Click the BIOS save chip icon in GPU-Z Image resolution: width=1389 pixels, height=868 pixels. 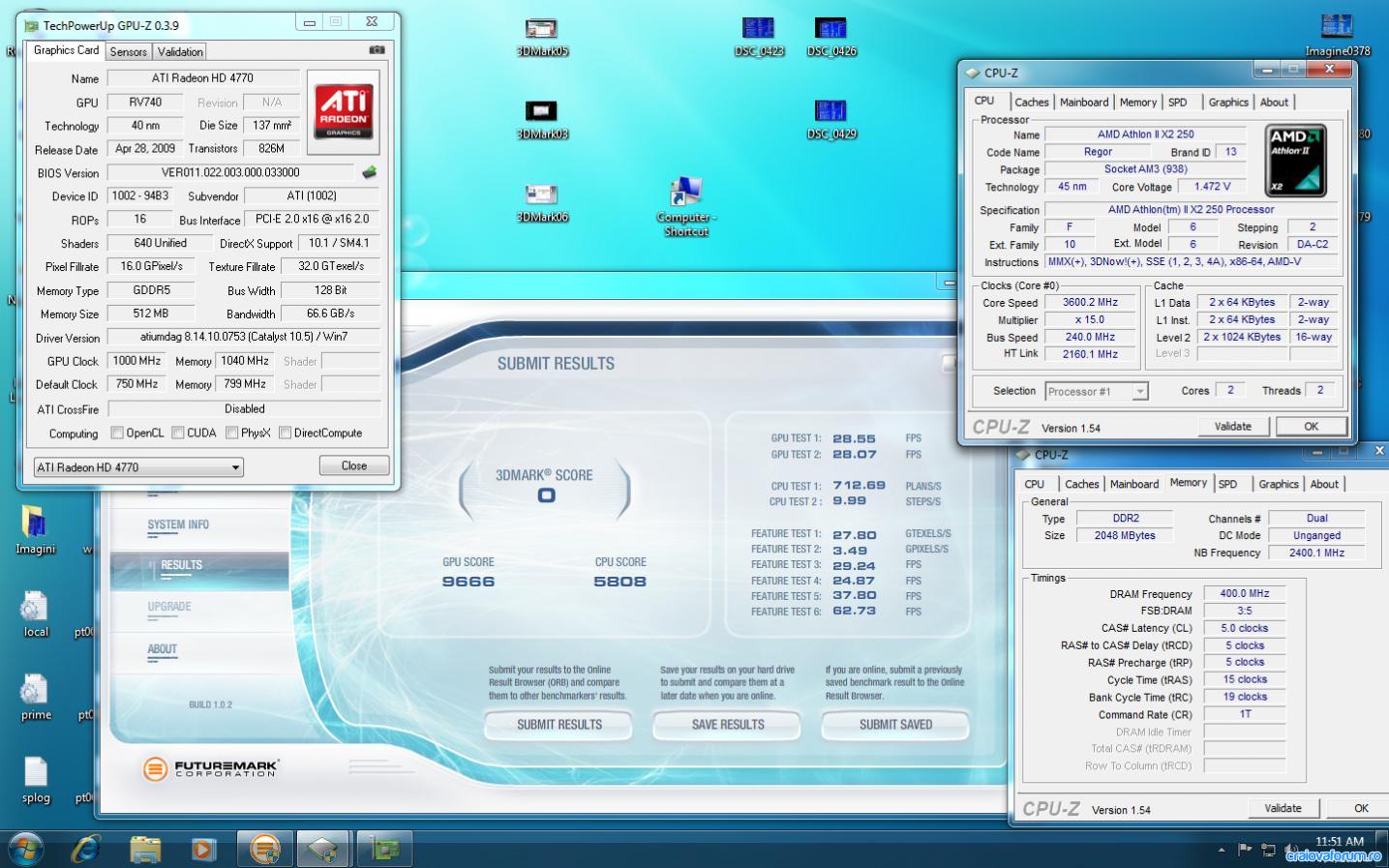point(369,173)
